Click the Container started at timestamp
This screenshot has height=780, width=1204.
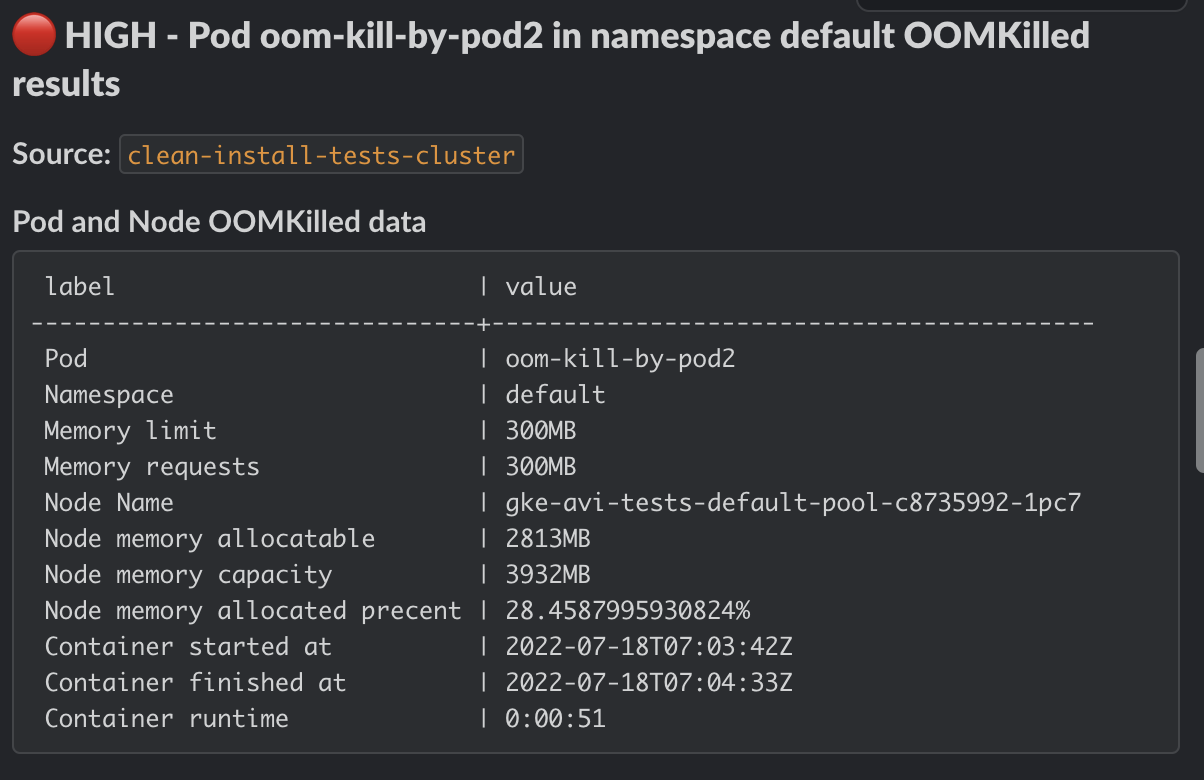[649, 647]
